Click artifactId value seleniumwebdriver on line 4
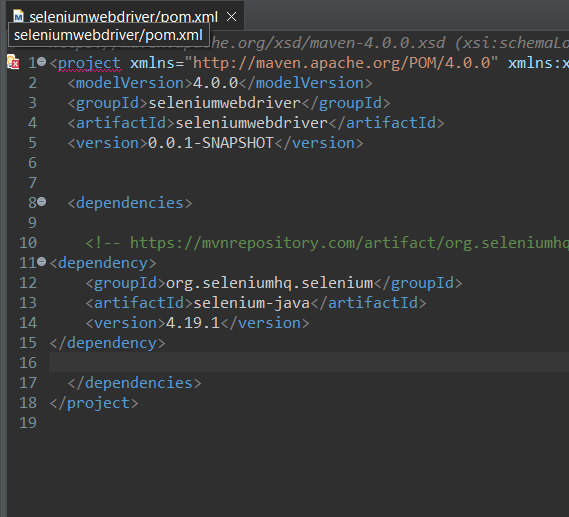 pyautogui.click(x=252, y=123)
